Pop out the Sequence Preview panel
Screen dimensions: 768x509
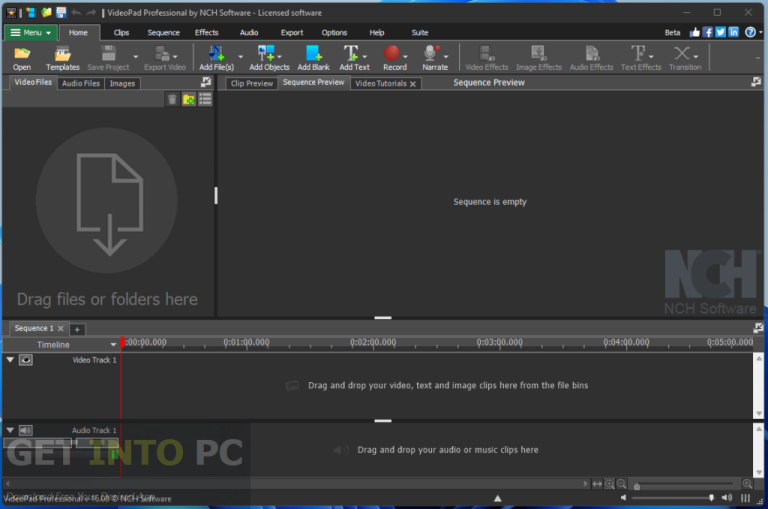[756, 82]
